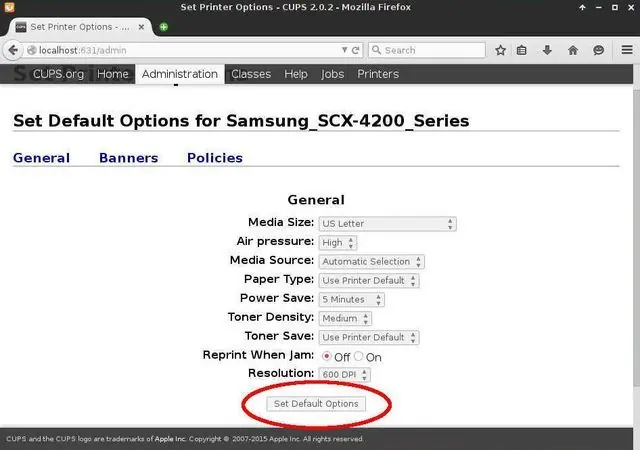
Task: Open the Power Save dropdown
Action: (351, 299)
